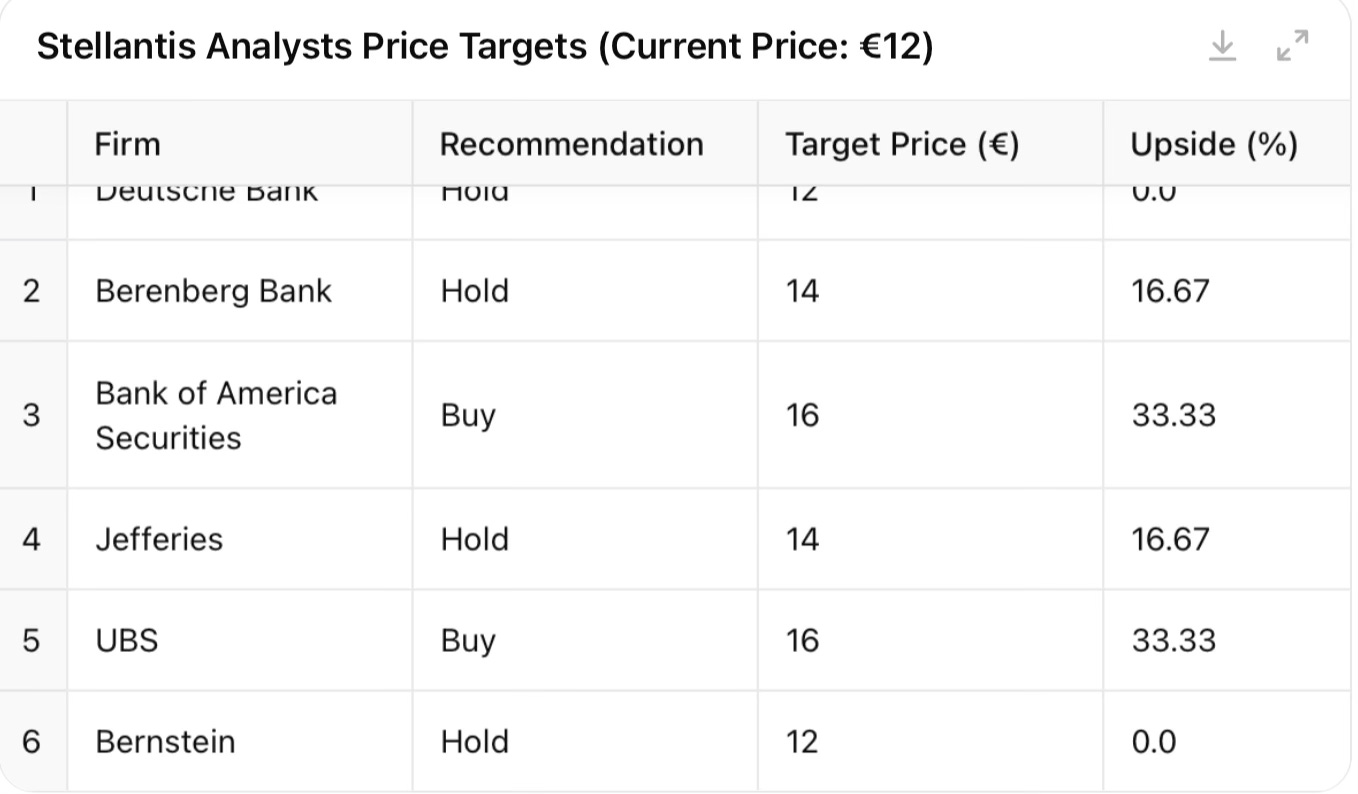Select the Bank of America Securities cell
The image size is (1358, 794).
pos(216,415)
